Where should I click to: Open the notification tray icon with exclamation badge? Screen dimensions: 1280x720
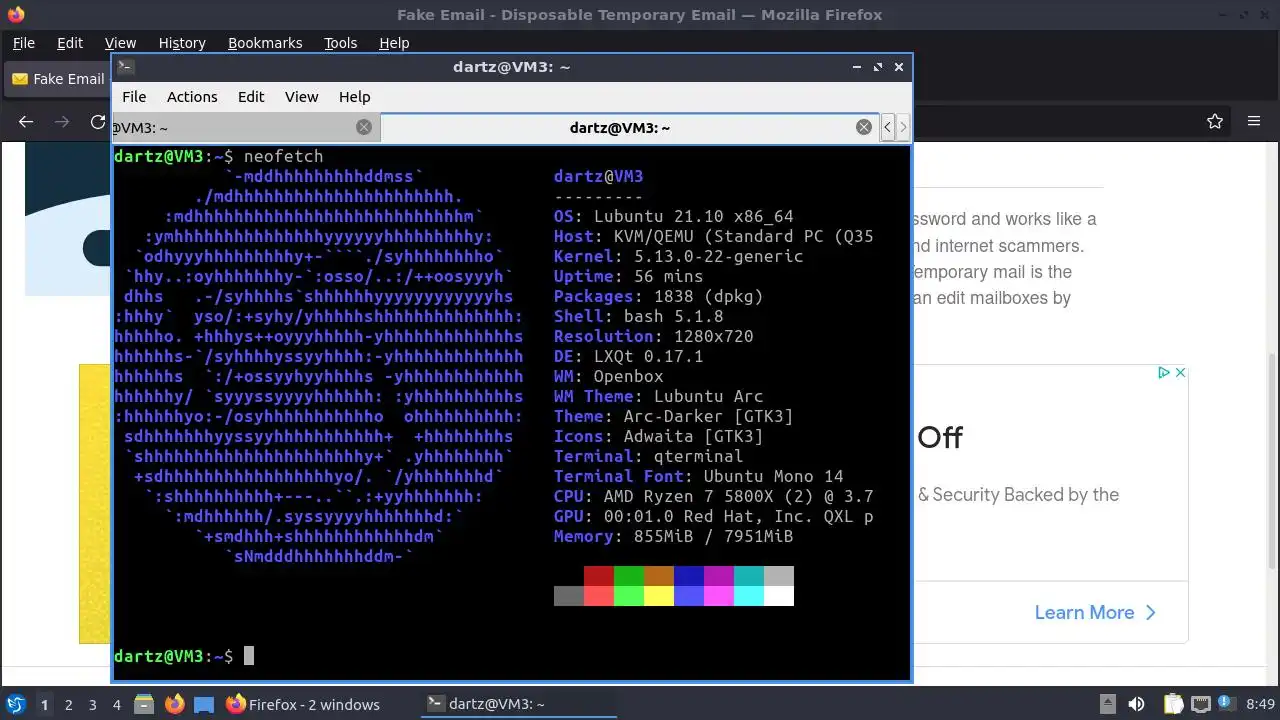(x=1227, y=704)
